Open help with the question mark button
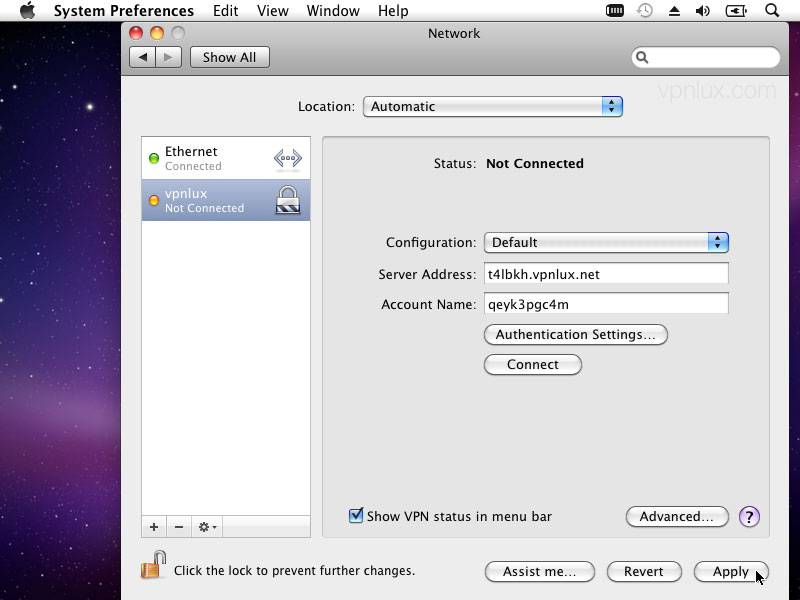This screenshot has width=800, height=600. coord(749,517)
